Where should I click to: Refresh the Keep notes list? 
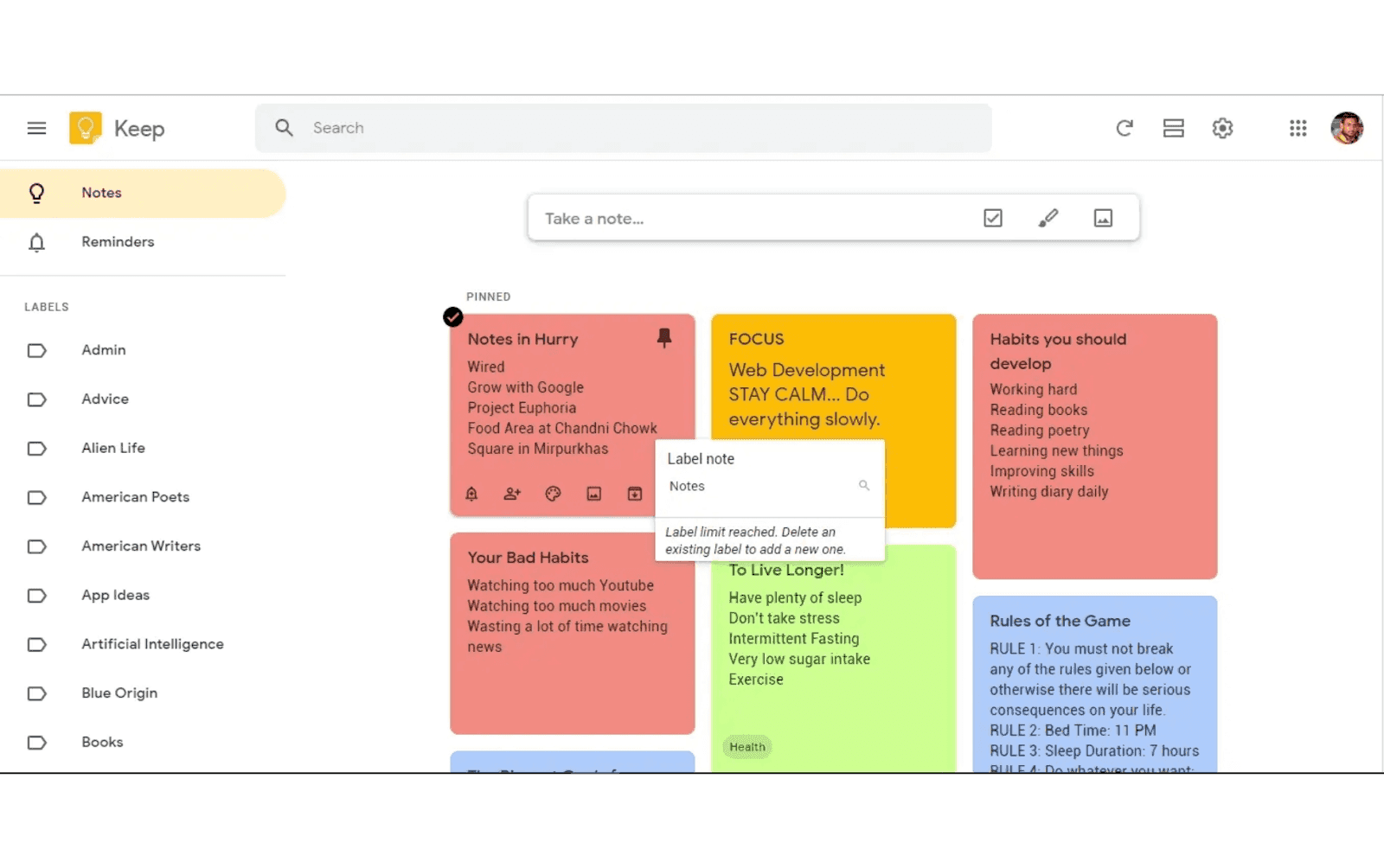pos(1124,128)
